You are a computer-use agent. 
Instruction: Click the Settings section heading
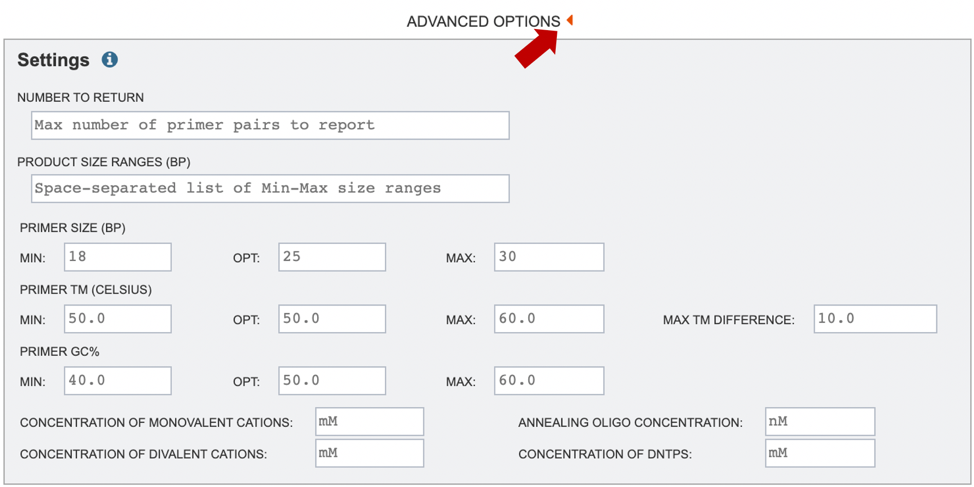coord(54,60)
